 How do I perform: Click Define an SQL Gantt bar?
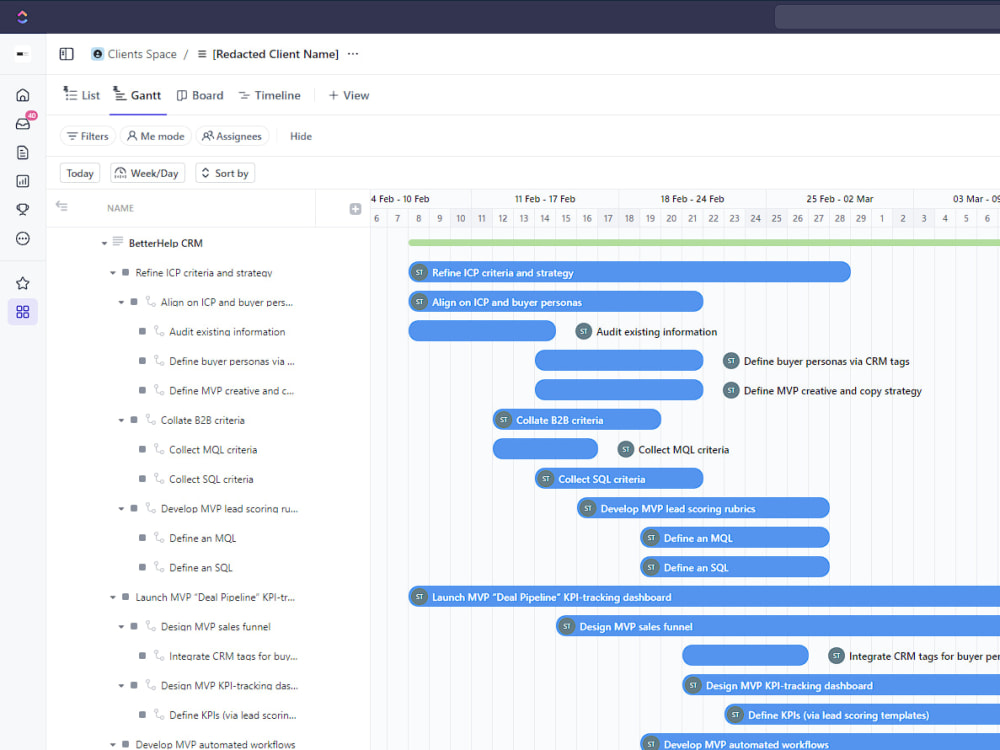pyautogui.click(x=735, y=567)
